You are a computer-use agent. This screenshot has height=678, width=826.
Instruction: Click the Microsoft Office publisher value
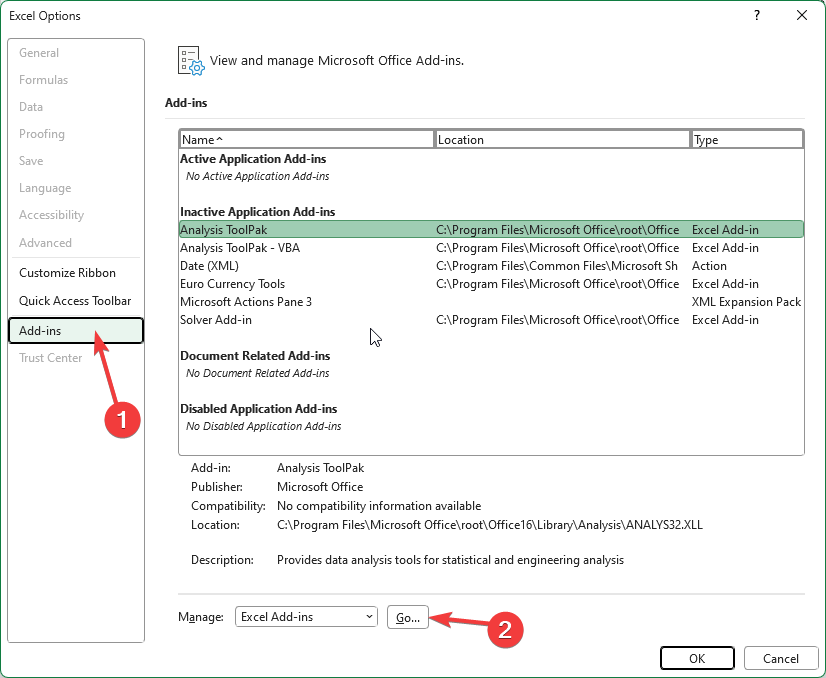coord(320,487)
